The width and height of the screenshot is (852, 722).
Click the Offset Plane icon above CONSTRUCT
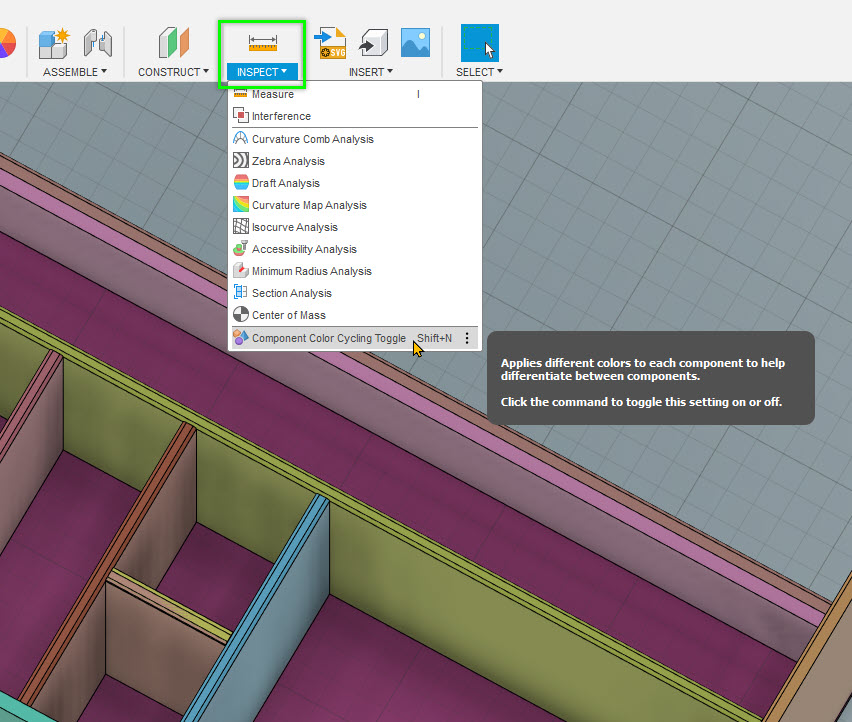[x=173, y=42]
